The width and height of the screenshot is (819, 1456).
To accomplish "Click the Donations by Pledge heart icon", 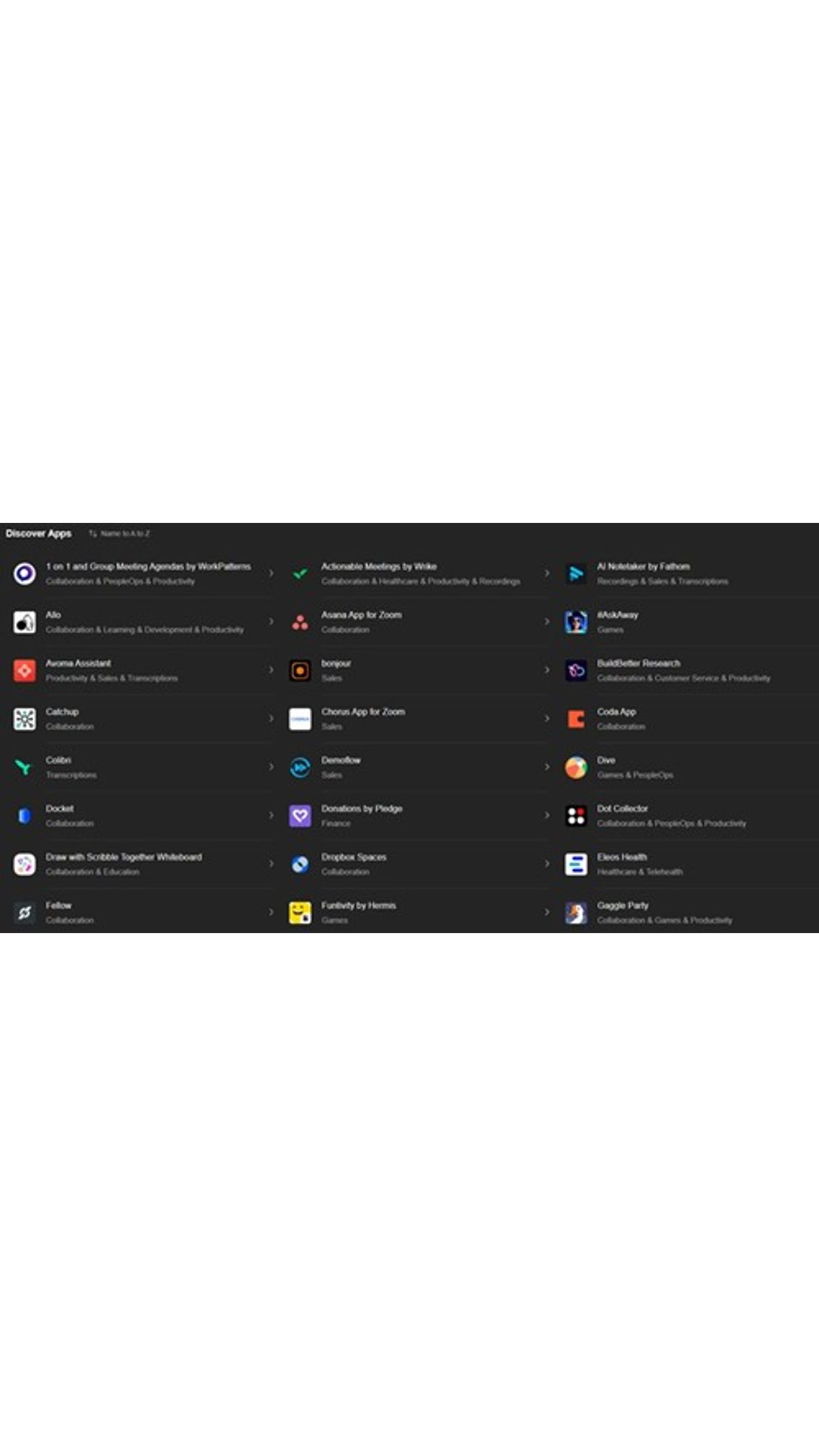I will 299,816.
